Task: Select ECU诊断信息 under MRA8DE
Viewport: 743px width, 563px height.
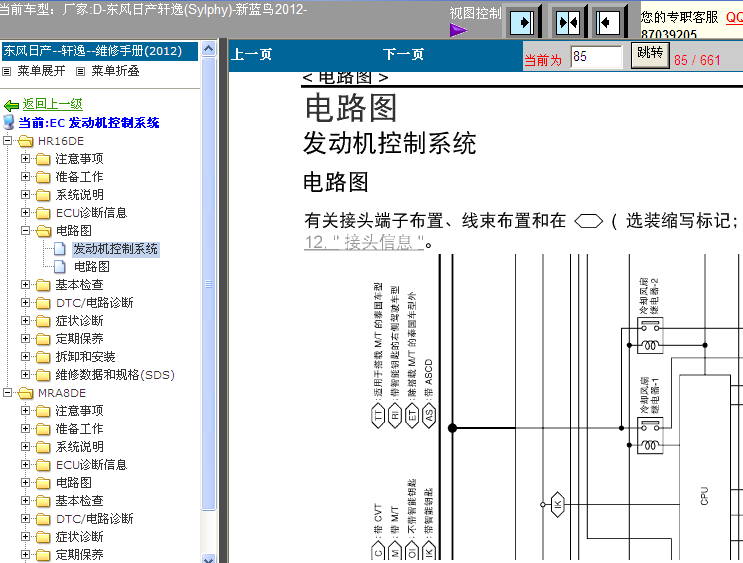Action: 91,465
